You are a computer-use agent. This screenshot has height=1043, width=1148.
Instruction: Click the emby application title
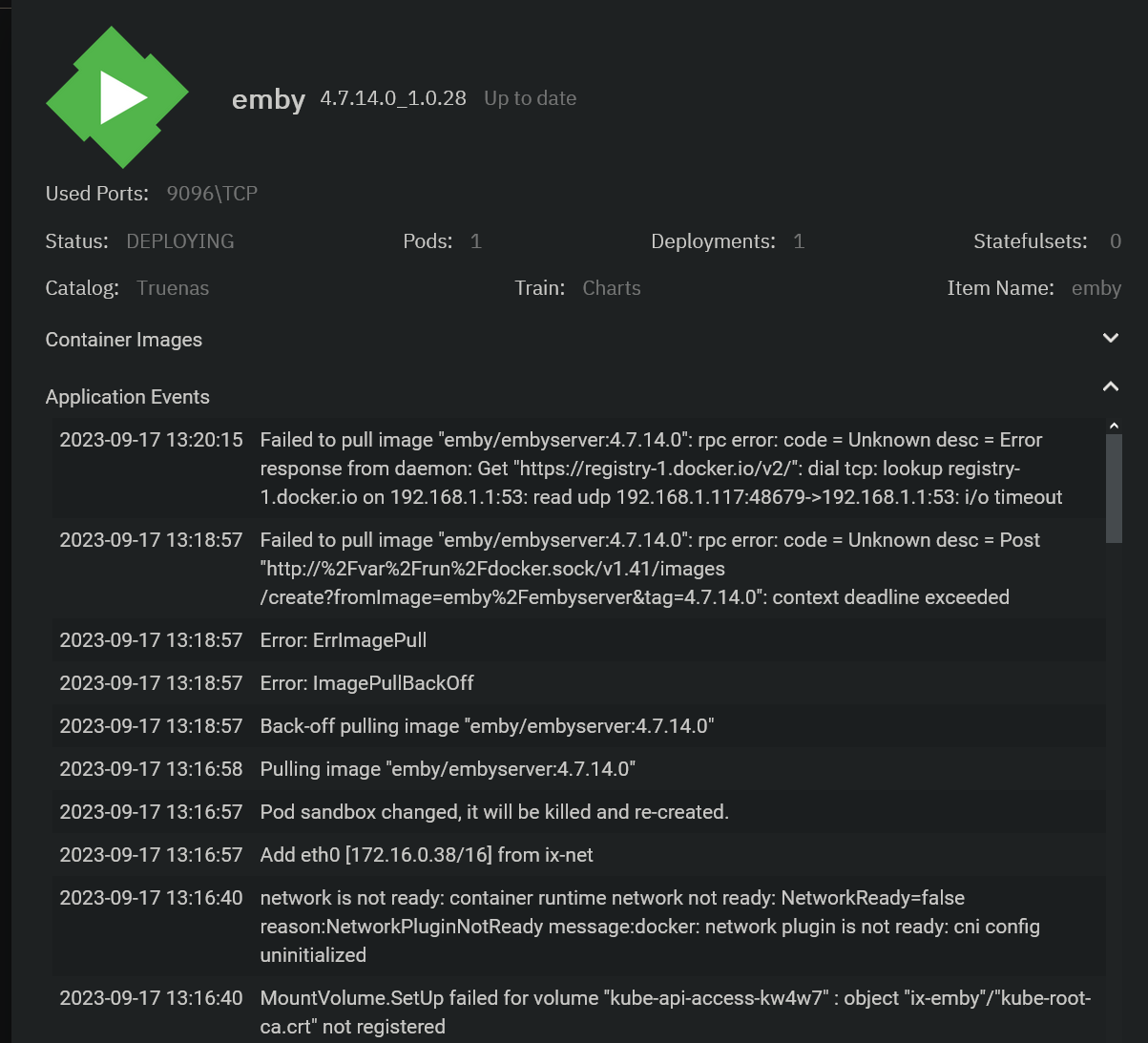pyautogui.click(x=268, y=99)
